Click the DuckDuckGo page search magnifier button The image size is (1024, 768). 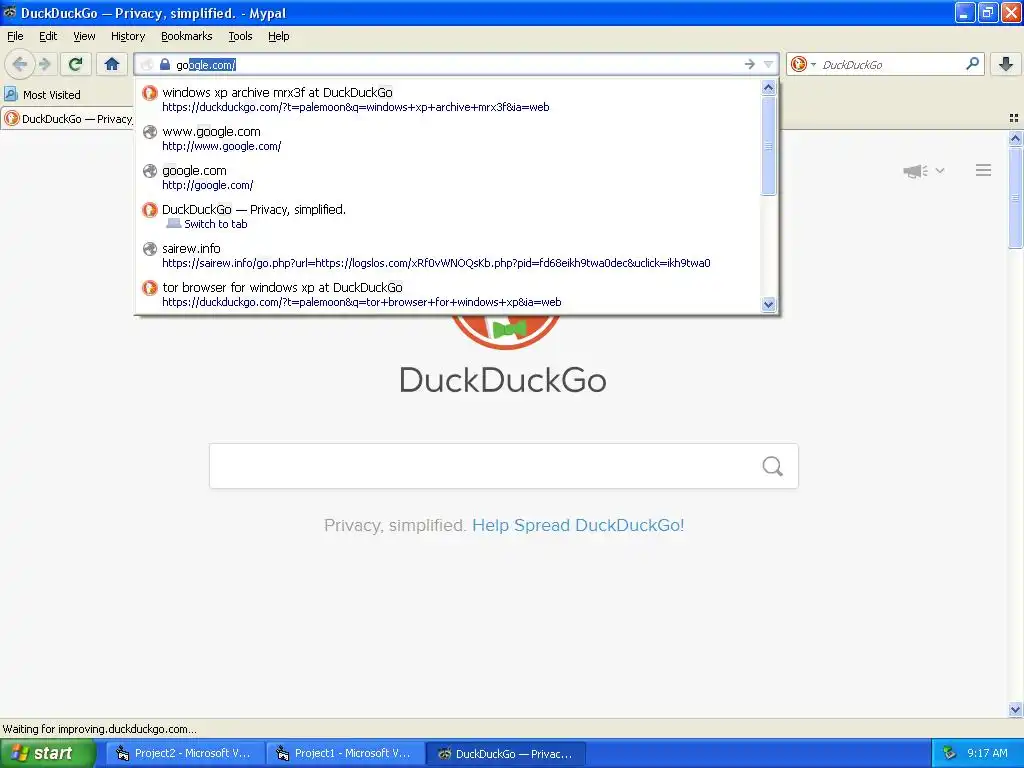point(773,466)
